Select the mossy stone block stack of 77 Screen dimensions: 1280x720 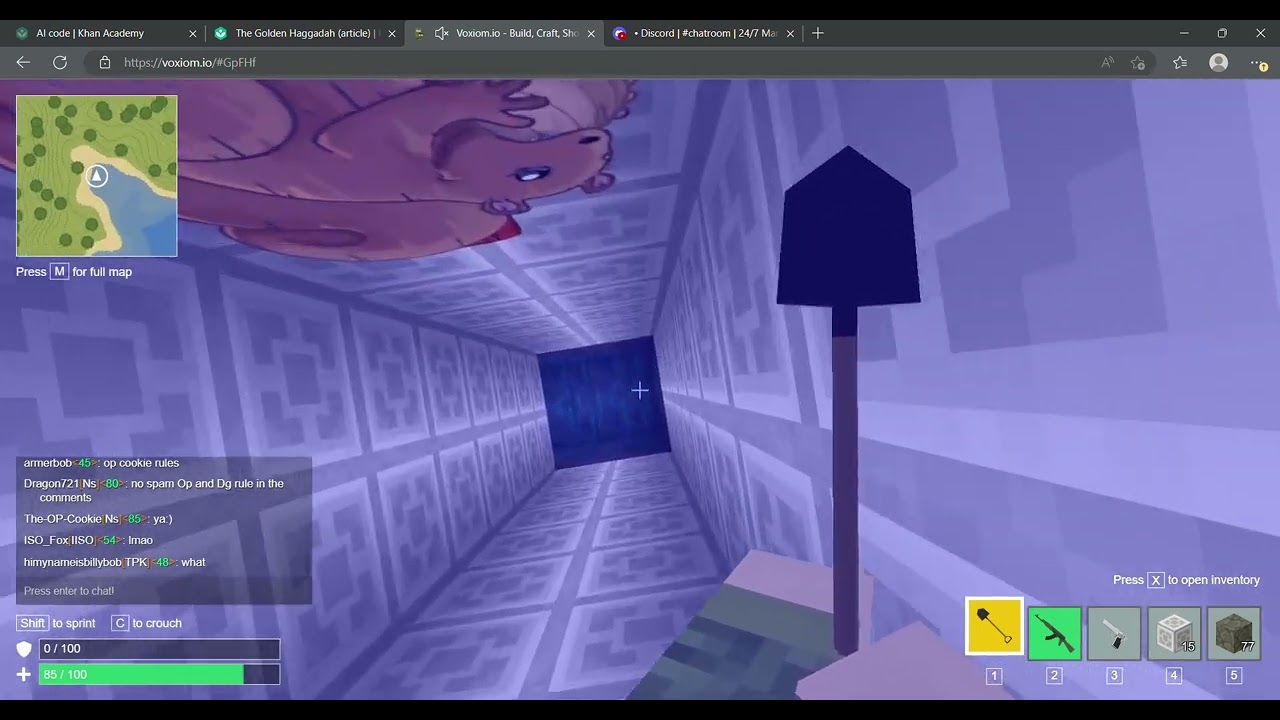(x=1234, y=633)
